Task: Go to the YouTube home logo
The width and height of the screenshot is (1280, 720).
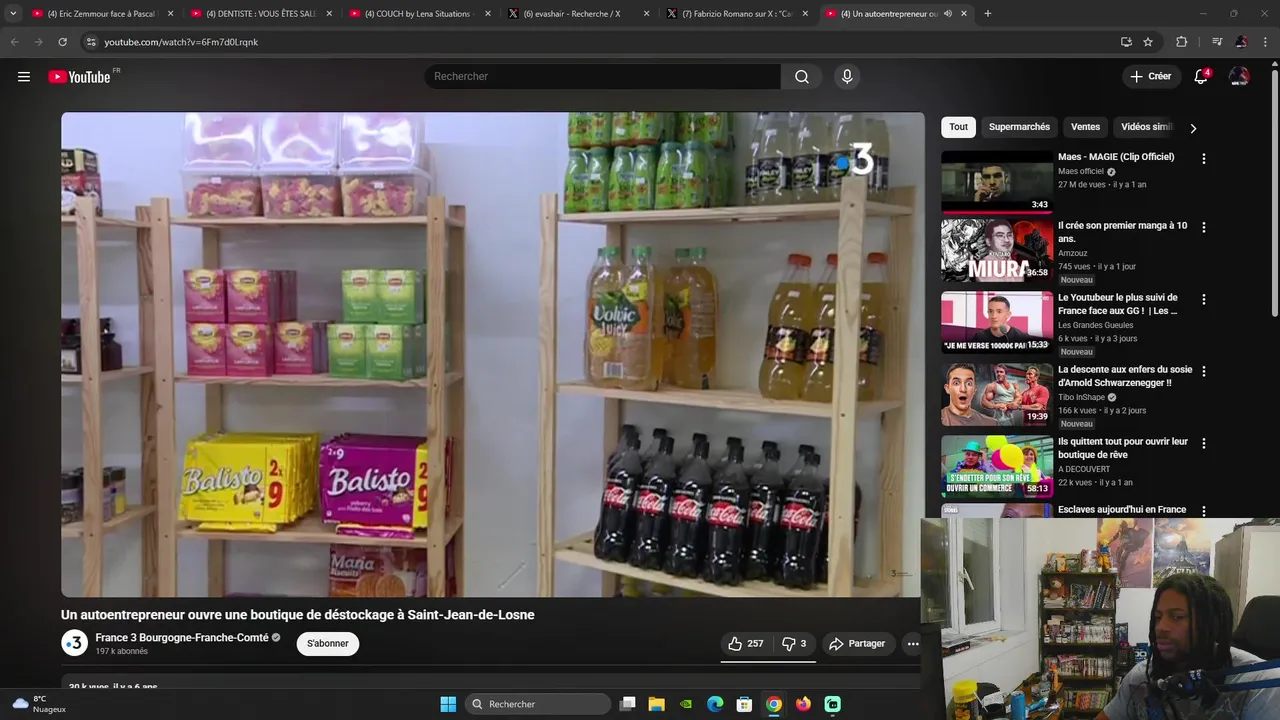Action: point(79,77)
